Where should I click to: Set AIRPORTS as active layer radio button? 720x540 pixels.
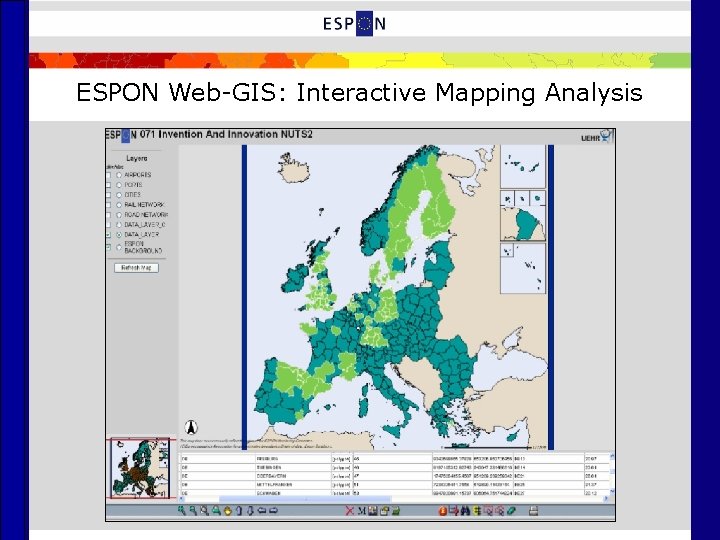(x=119, y=175)
